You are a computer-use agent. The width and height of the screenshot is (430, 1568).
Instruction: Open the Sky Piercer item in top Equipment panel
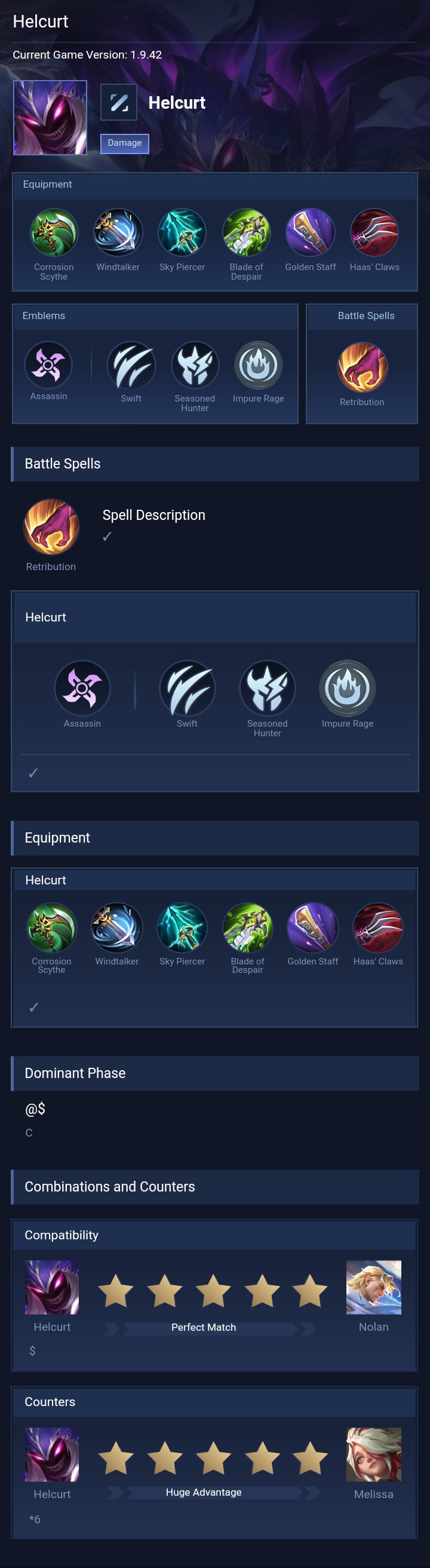[182, 232]
